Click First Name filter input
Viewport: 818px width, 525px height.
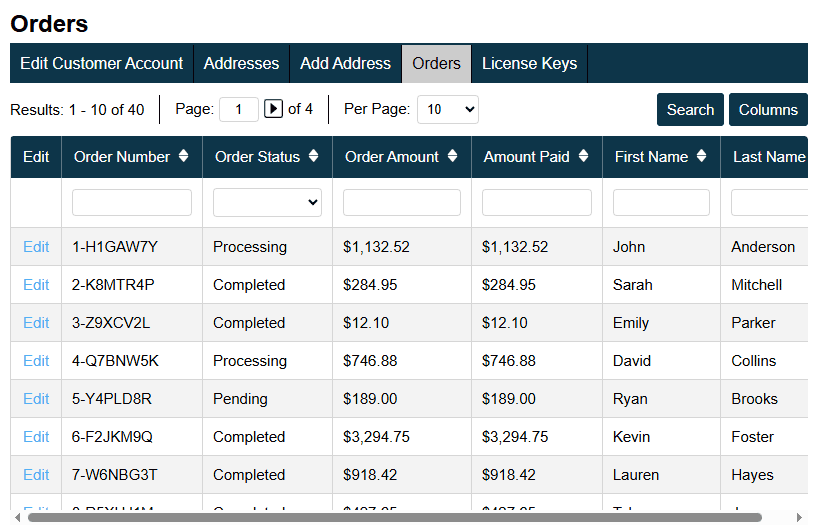pos(661,202)
